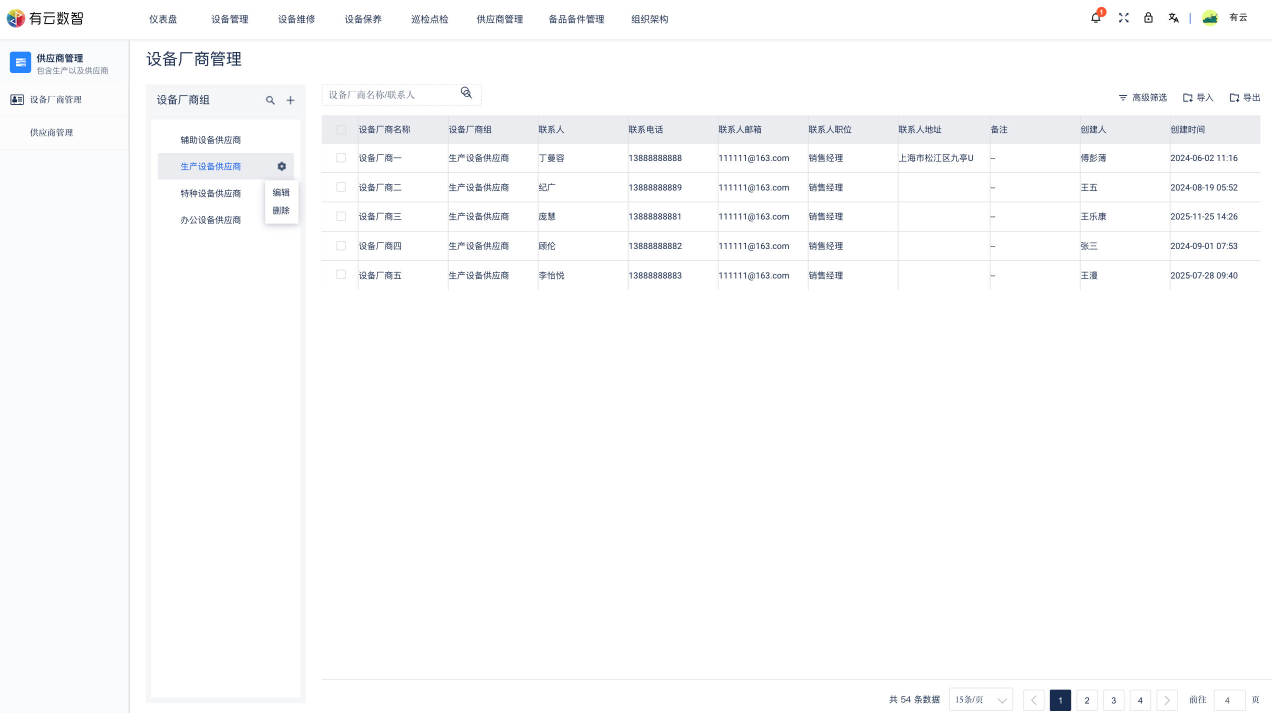The image size is (1272, 713).
Task: Select 特种设备供应商 in the group tree
Action: pyautogui.click(x=210, y=193)
